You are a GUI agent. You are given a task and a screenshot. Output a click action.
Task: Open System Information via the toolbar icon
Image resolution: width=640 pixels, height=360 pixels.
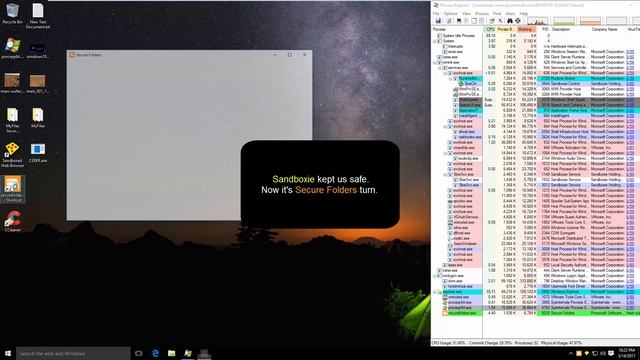[459, 21]
